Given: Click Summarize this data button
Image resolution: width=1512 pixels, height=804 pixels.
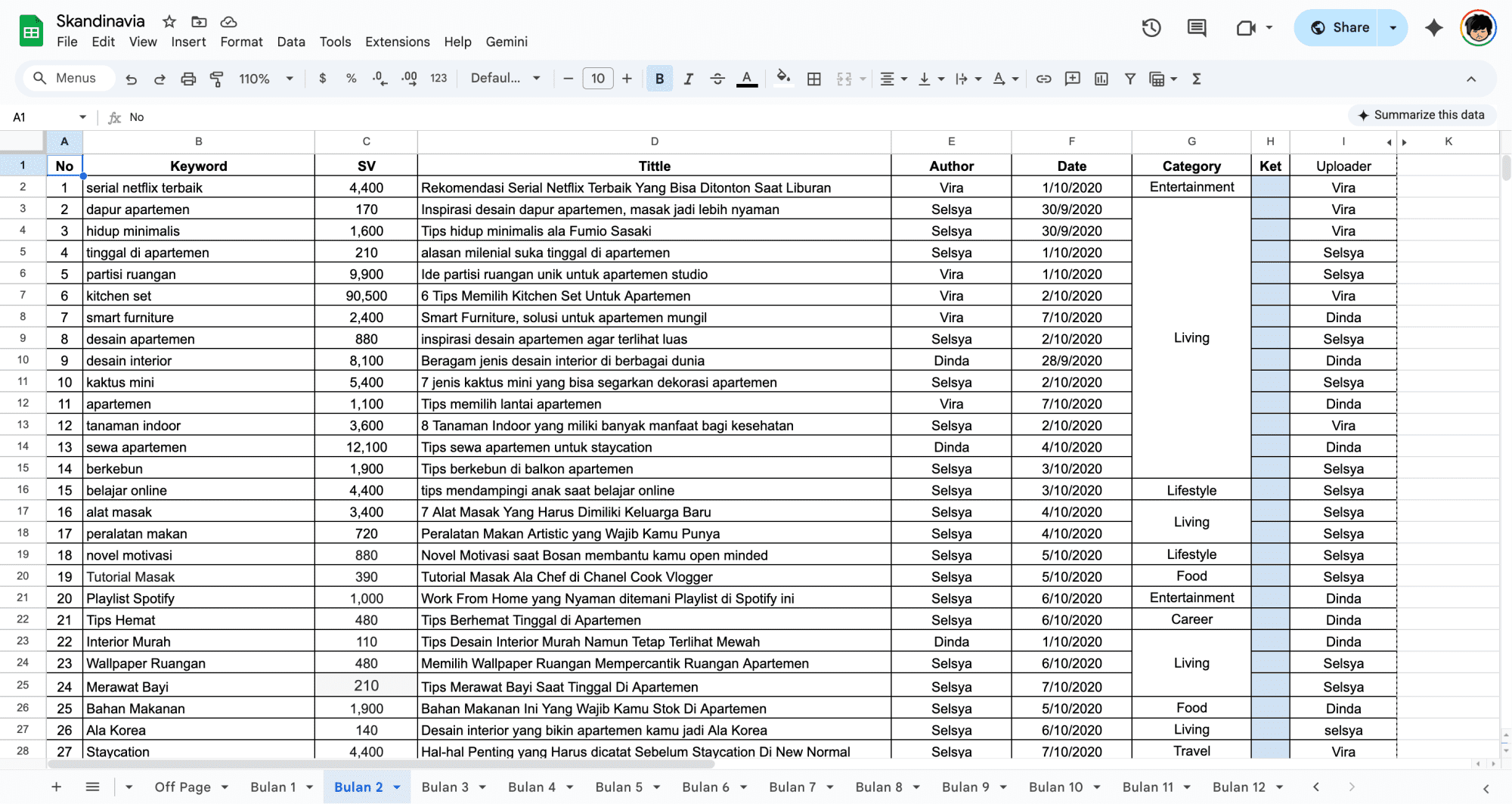Looking at the screenshot, I should [1421, 115].
